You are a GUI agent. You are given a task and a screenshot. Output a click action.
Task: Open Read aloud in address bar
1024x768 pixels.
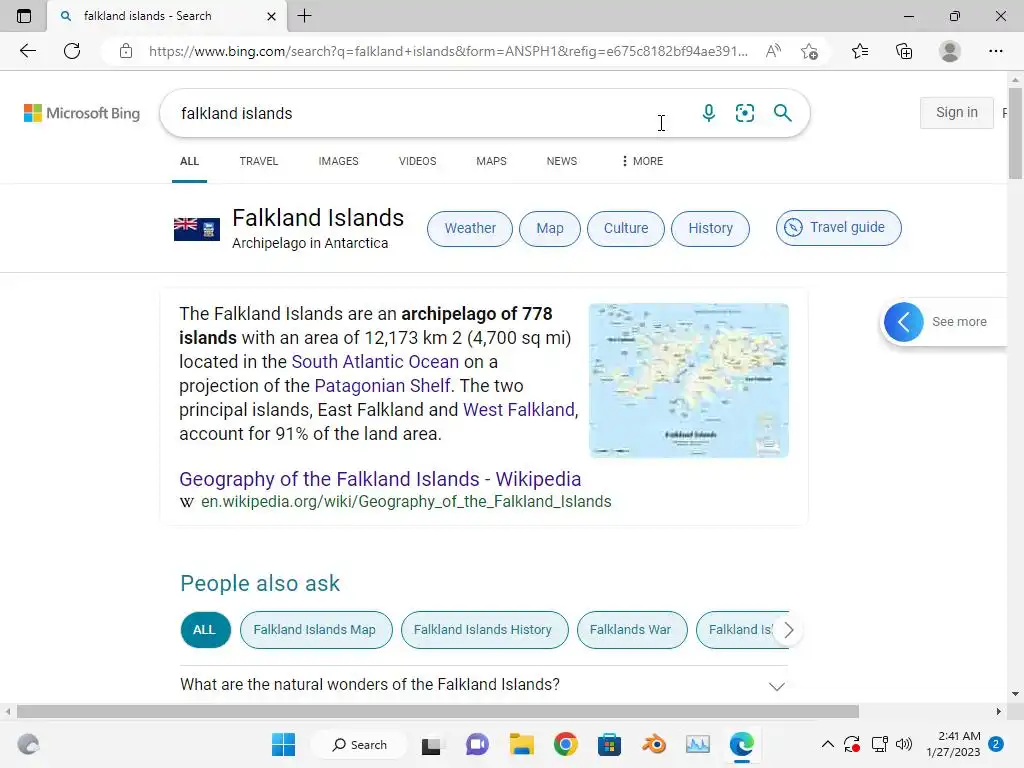point(773,51)
